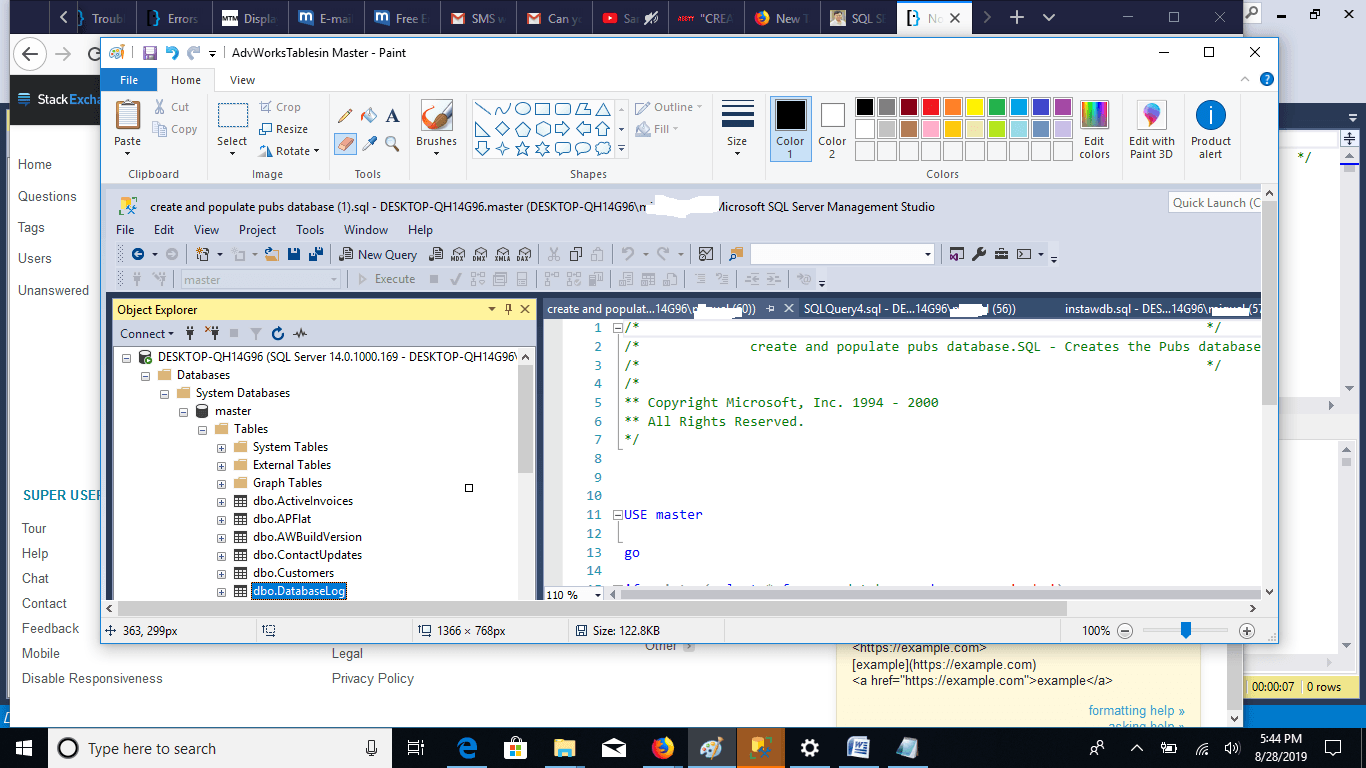This screenshot has height=768, width=1366.
Task: Select the Pencil tool in Paint
Action: (345, 116)
